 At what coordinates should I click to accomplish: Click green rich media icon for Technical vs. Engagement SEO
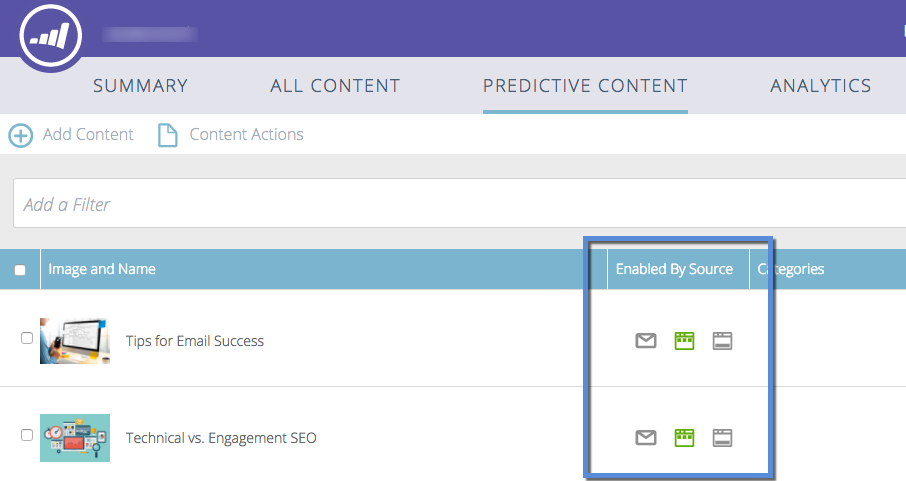point(684,438)
